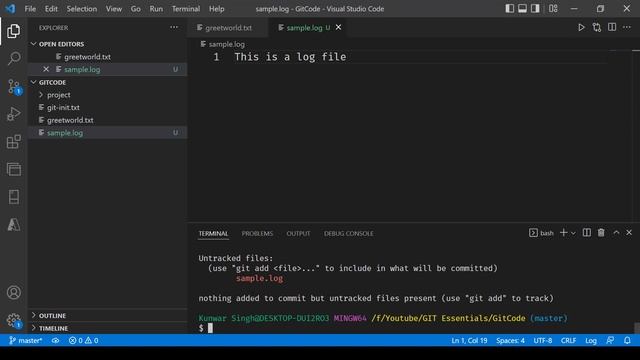The height and width of the screenshot is (360, 640).
Task: Add a new terminal with plus icon
Action: pyautogui.click(x=564, y=233)
